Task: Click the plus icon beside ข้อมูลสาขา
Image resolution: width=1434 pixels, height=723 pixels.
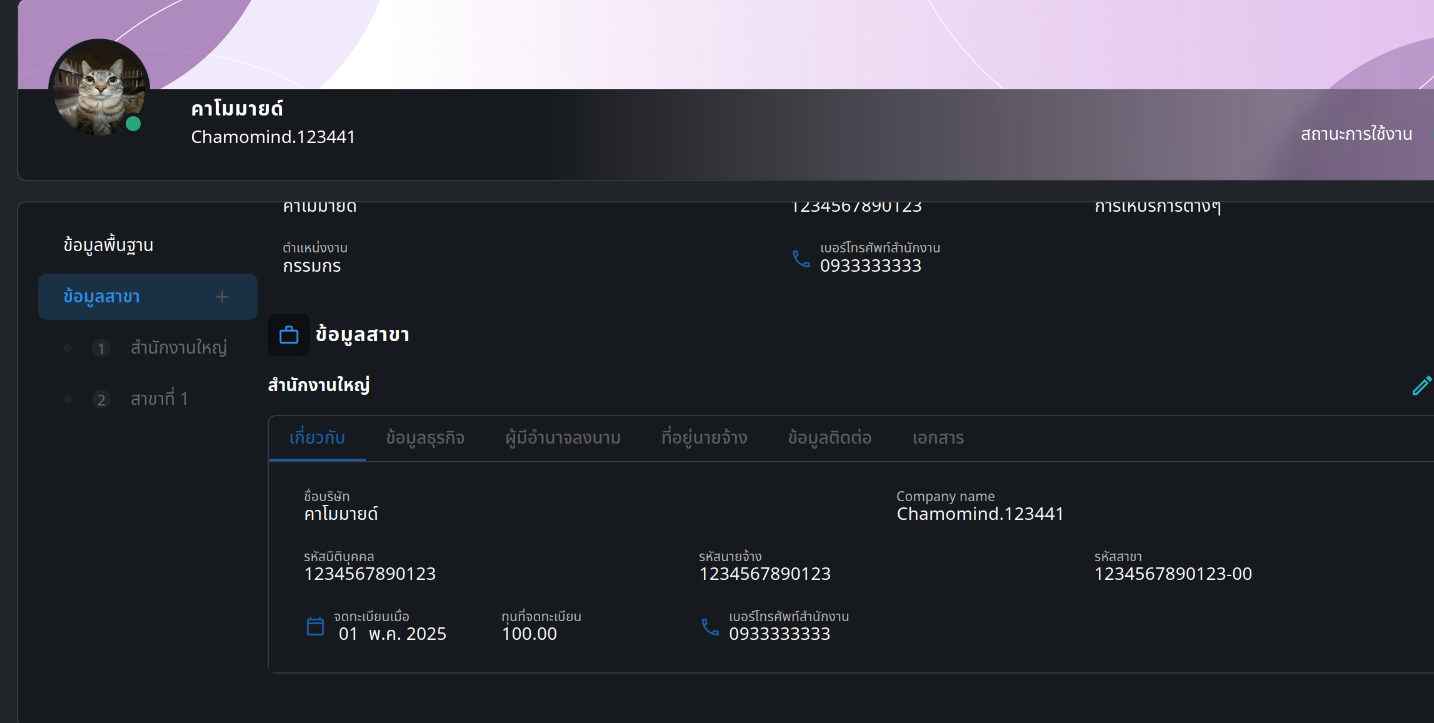Action: point(222,297)
